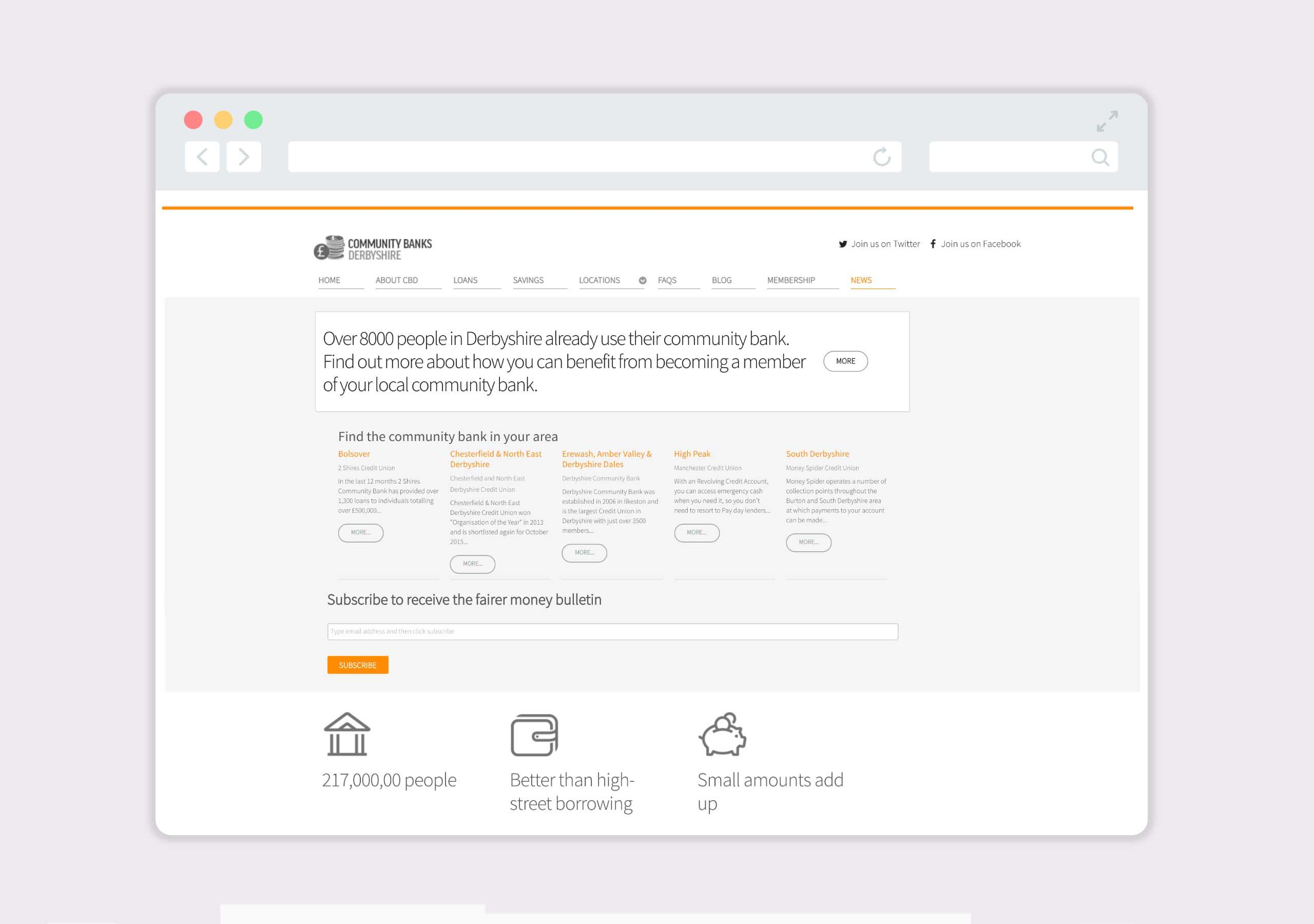
Task: Open the South Derbyshire link
Action: pyautogui.click(x=817, y=454)
